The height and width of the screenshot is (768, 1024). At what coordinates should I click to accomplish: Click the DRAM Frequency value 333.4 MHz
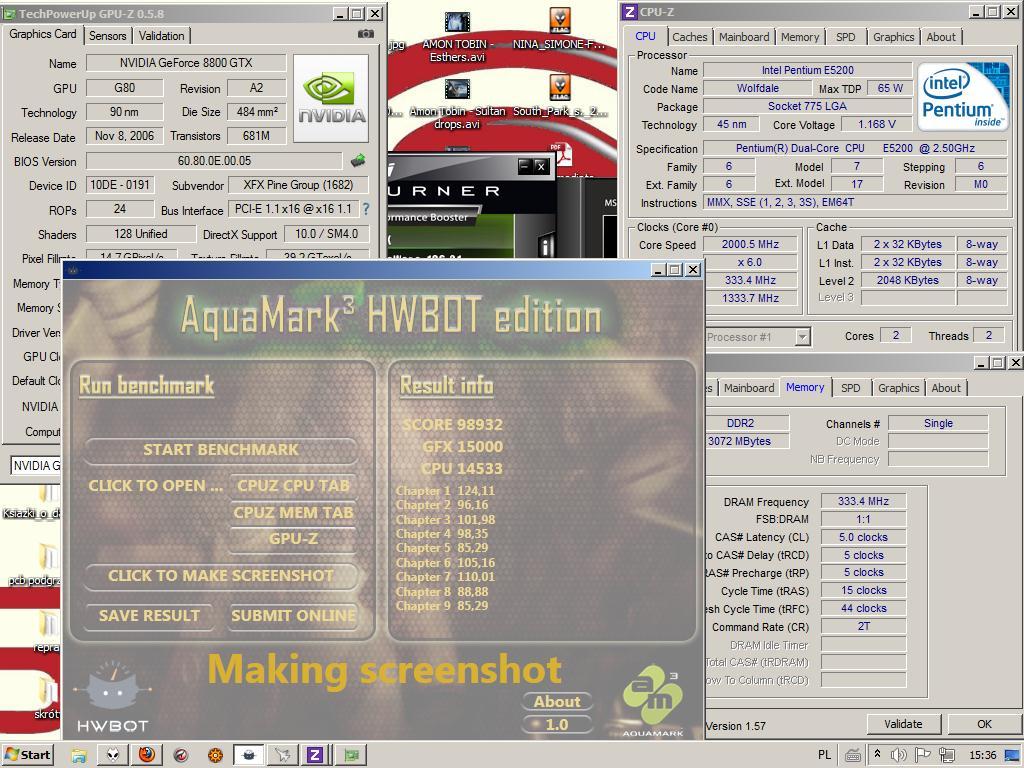pyautogui.click(x=863, y=502)
